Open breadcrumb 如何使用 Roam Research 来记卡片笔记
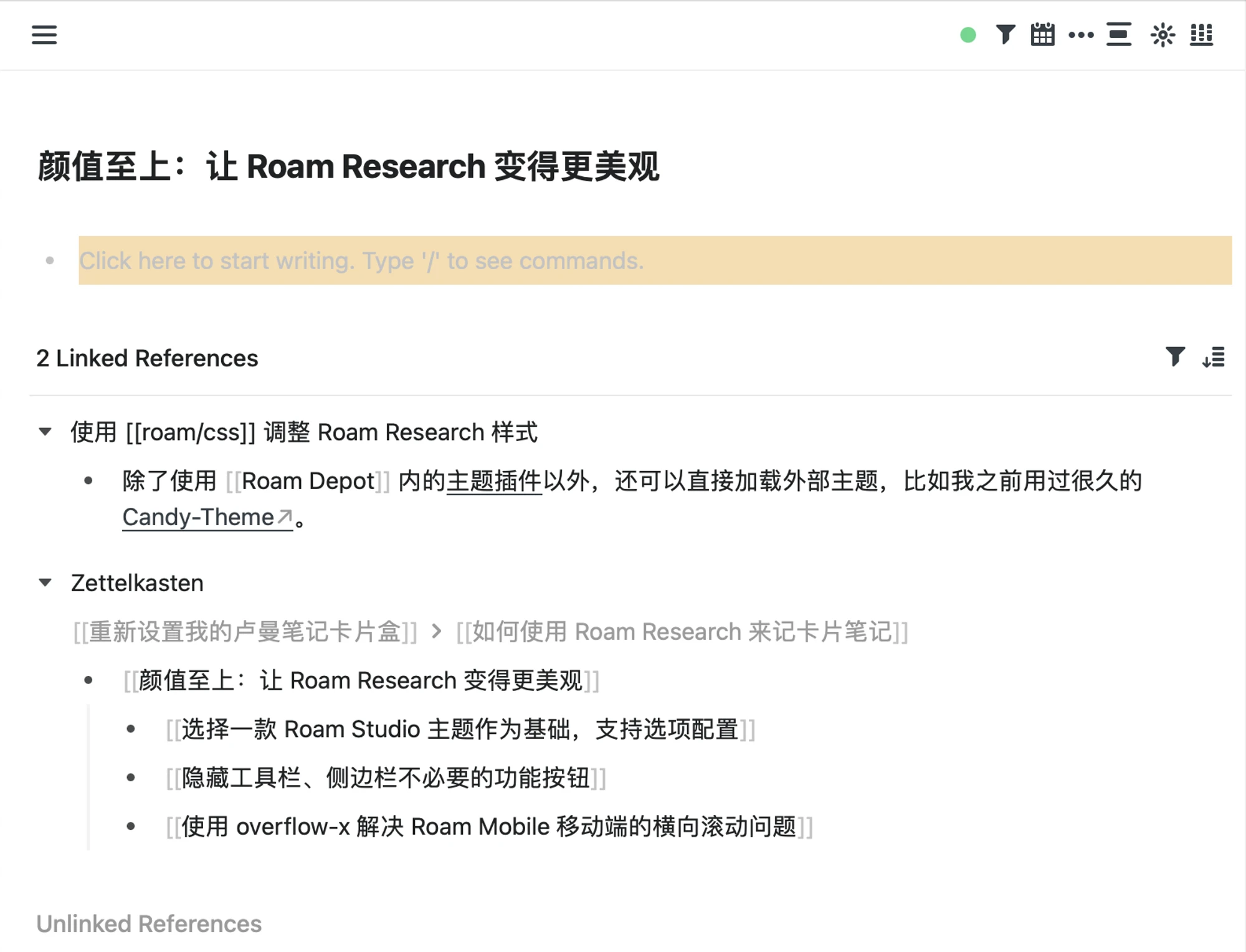This screenshot has width=1246, height=952. click(682, 632)
